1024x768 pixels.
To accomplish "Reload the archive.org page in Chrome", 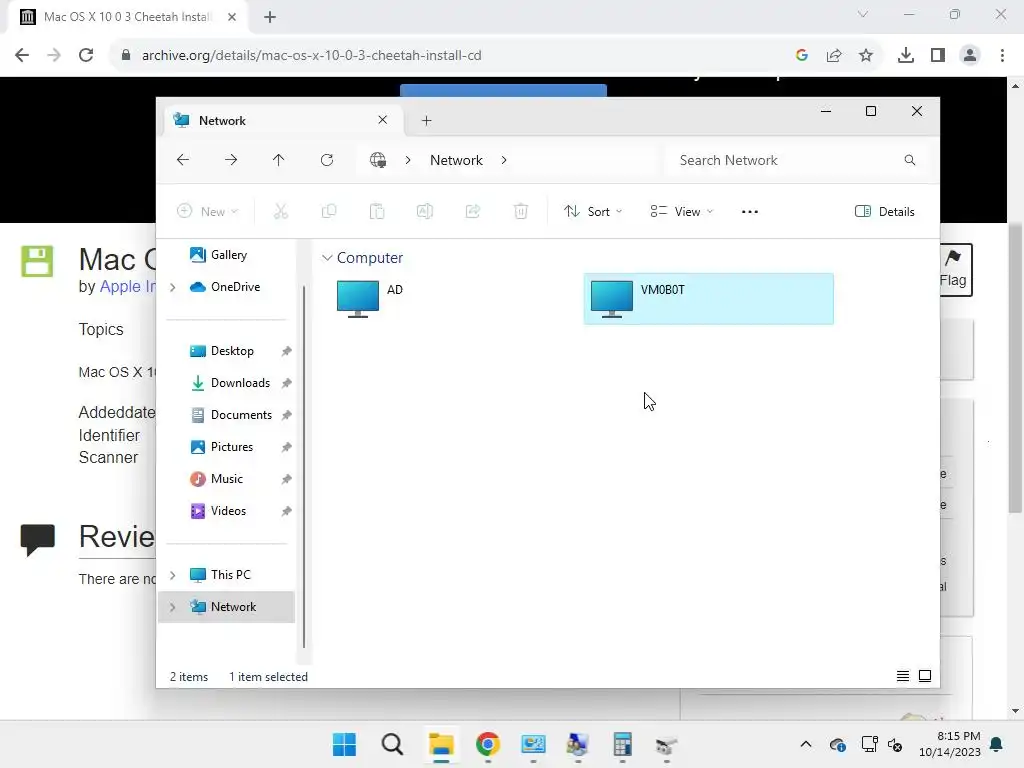I will point(86,56).
